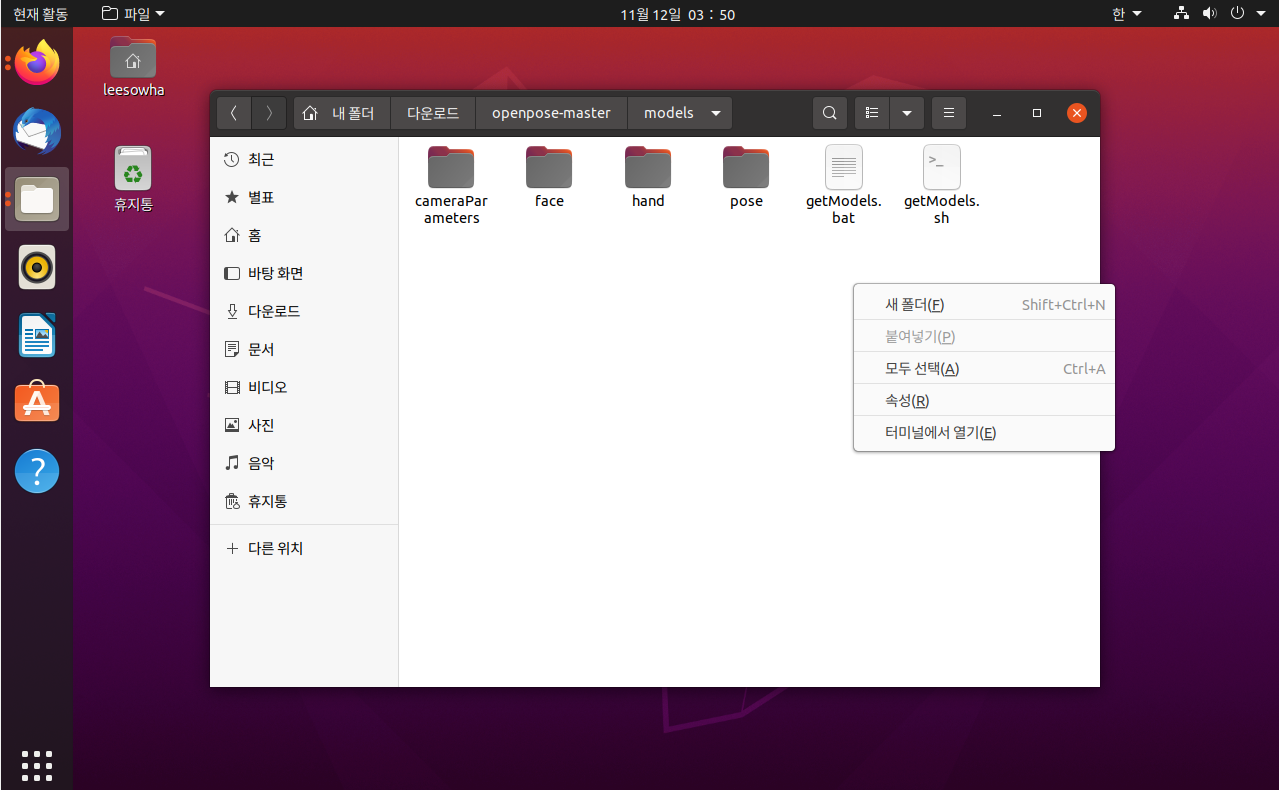Expand the models path dropdown arrow

click(x=716, y=113)
